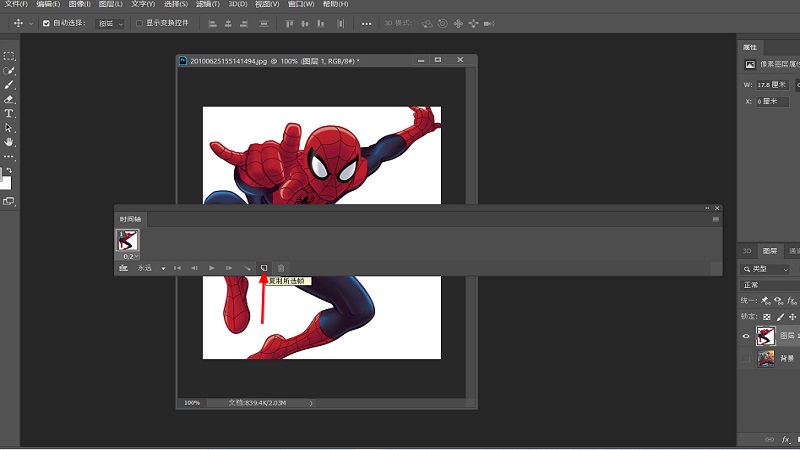The image size is (800, 450).
Task: Click the duplicate selected frame button
Action: pos(264,268)
